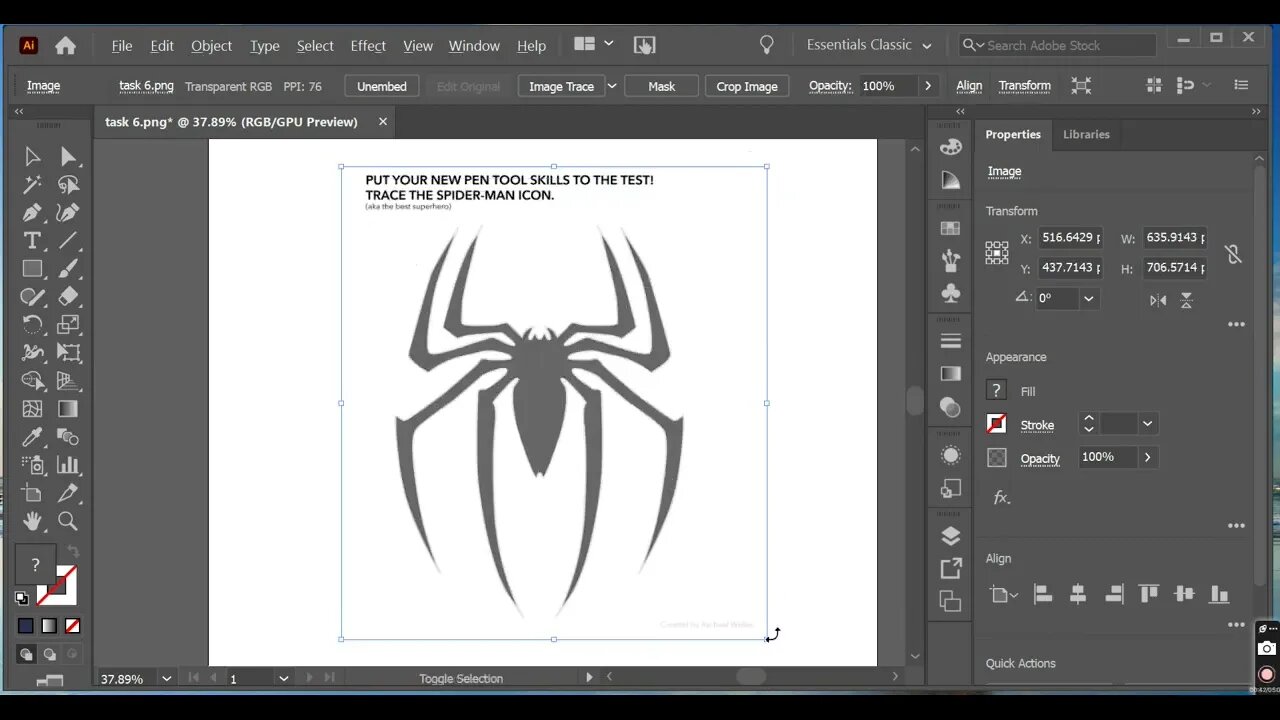Open the Effect menu
The width and height of the screenshot is (1280, 720).
(x=368, y=46)
